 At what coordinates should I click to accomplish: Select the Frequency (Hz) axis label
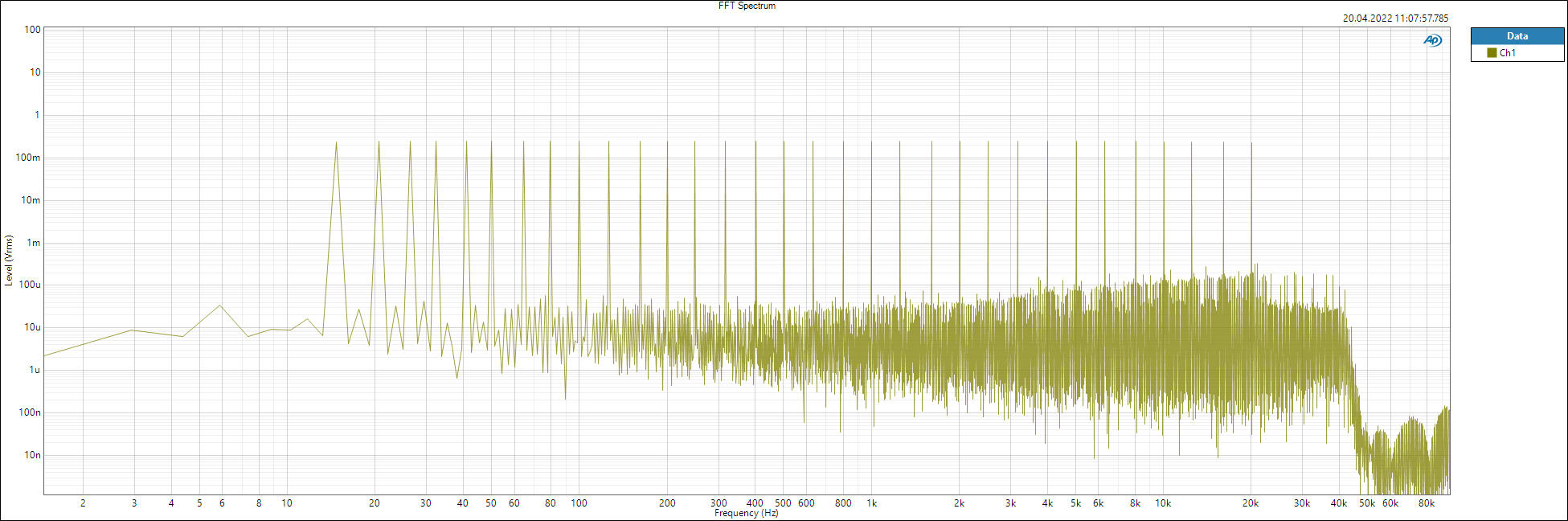point(746,513)
